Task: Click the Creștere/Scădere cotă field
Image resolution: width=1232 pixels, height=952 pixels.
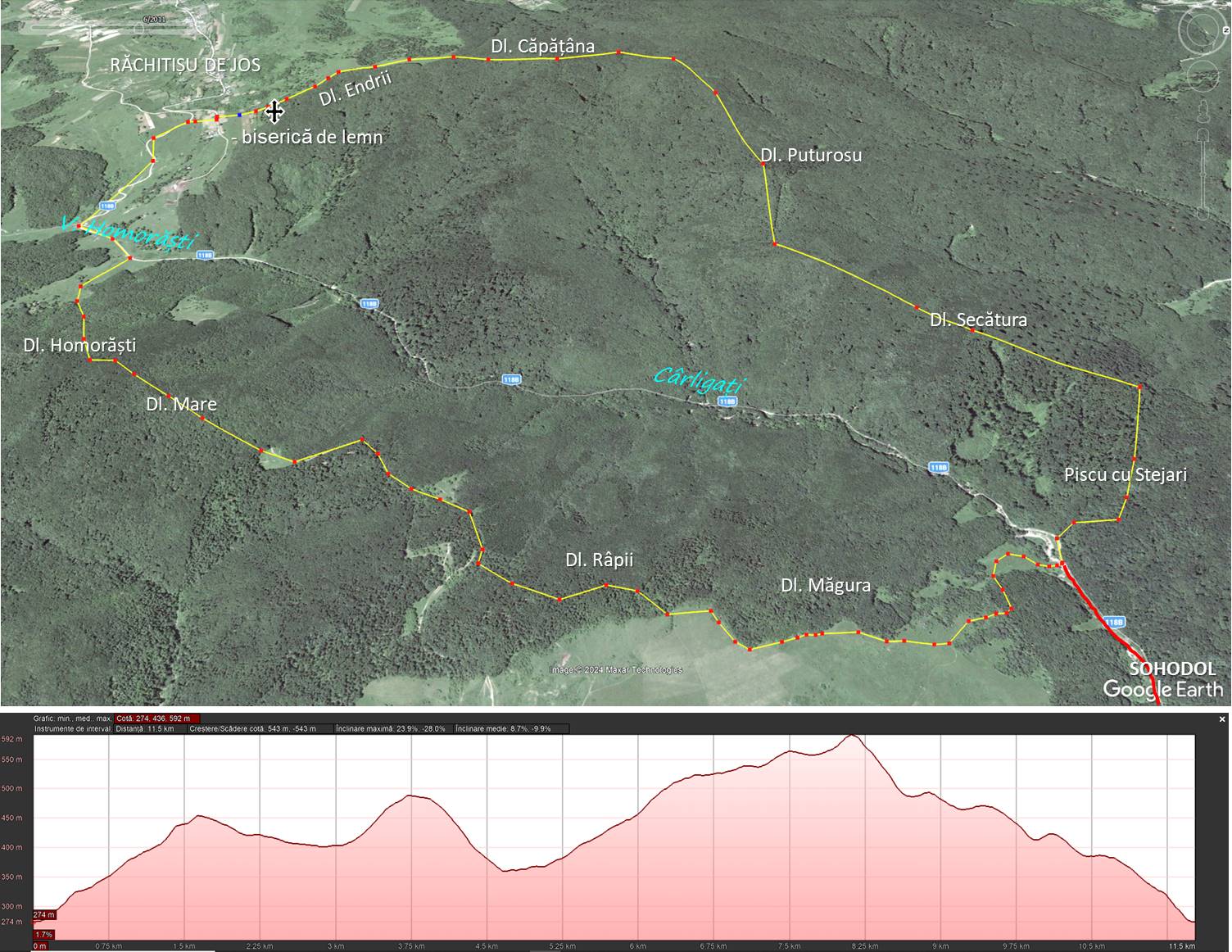Action: point(252,728)
